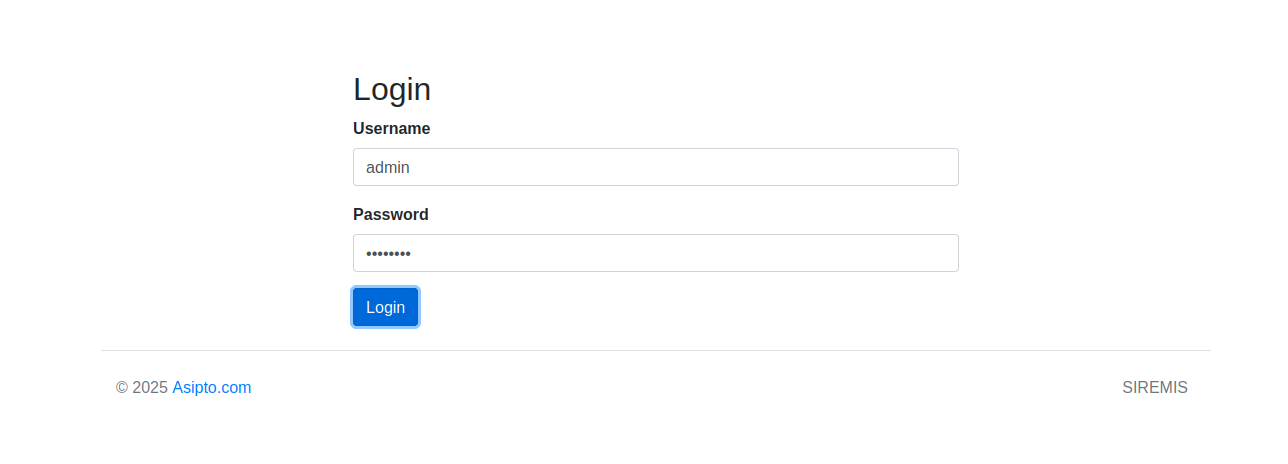This screenshot has width=1288, height=464.
Task: Click the blue Login button
Action: 385,307
